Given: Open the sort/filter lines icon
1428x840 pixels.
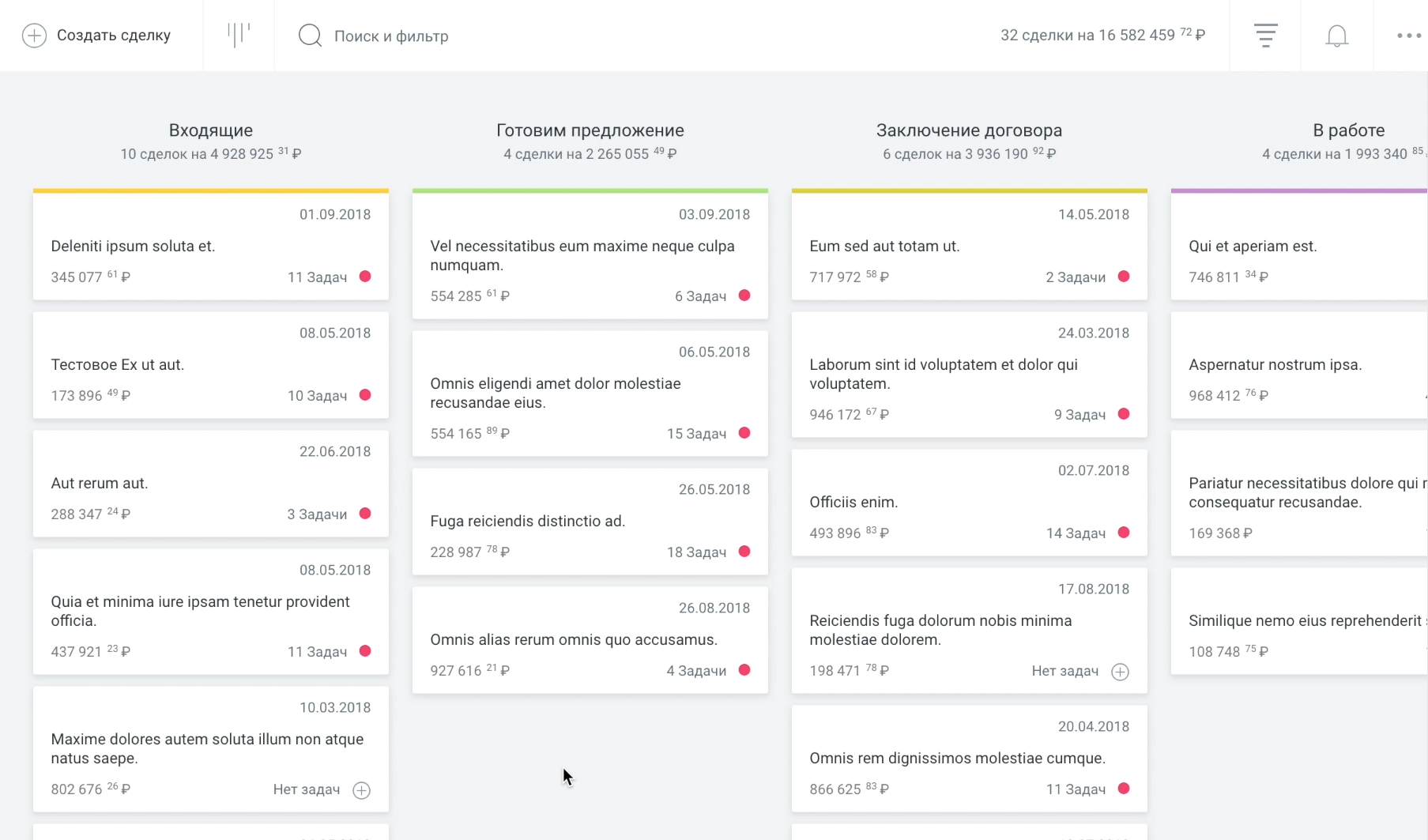Looking at the screenshot, I should pos(1265,36).
